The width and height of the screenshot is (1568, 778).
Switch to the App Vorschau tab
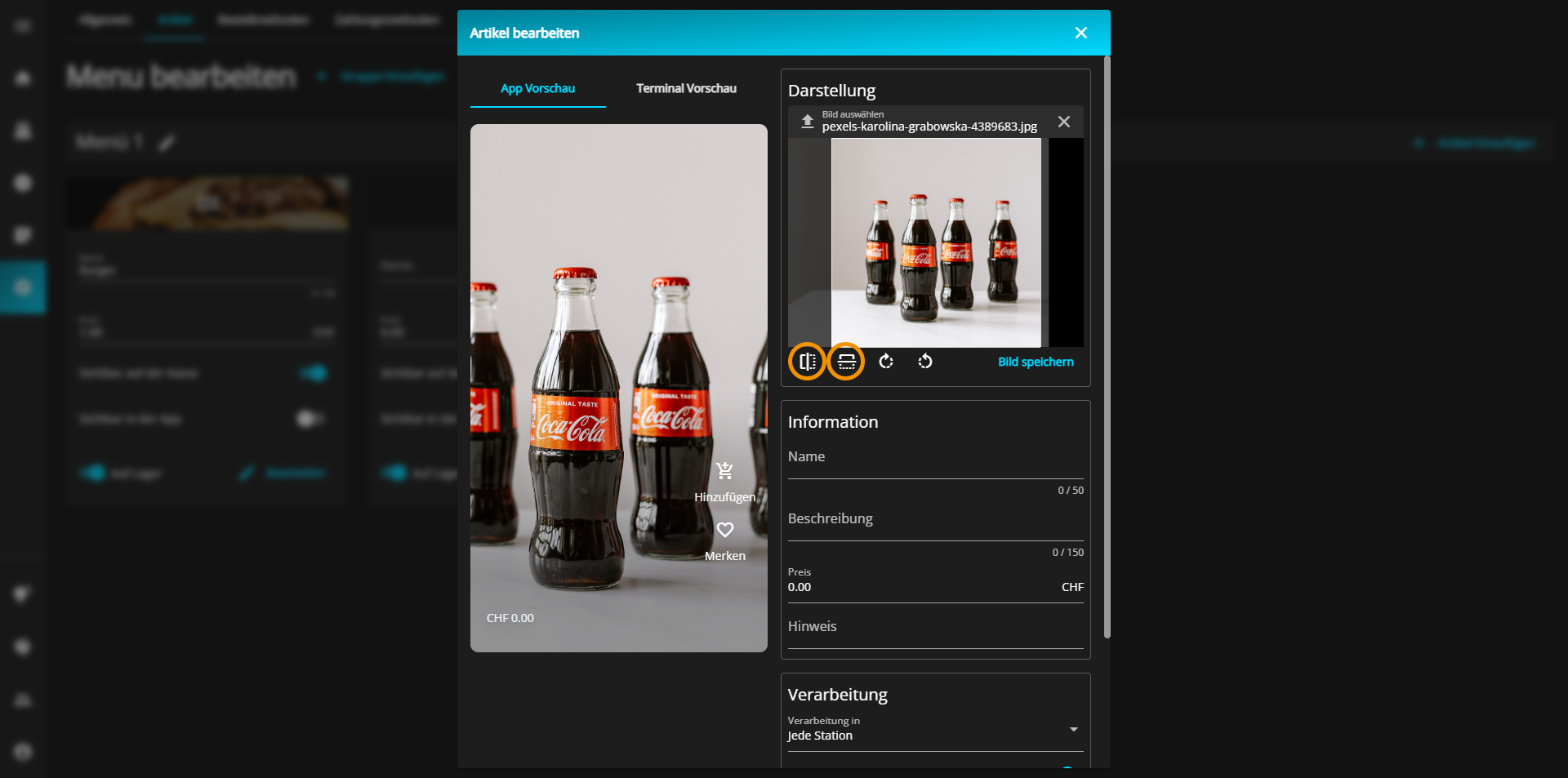point(538,88)
